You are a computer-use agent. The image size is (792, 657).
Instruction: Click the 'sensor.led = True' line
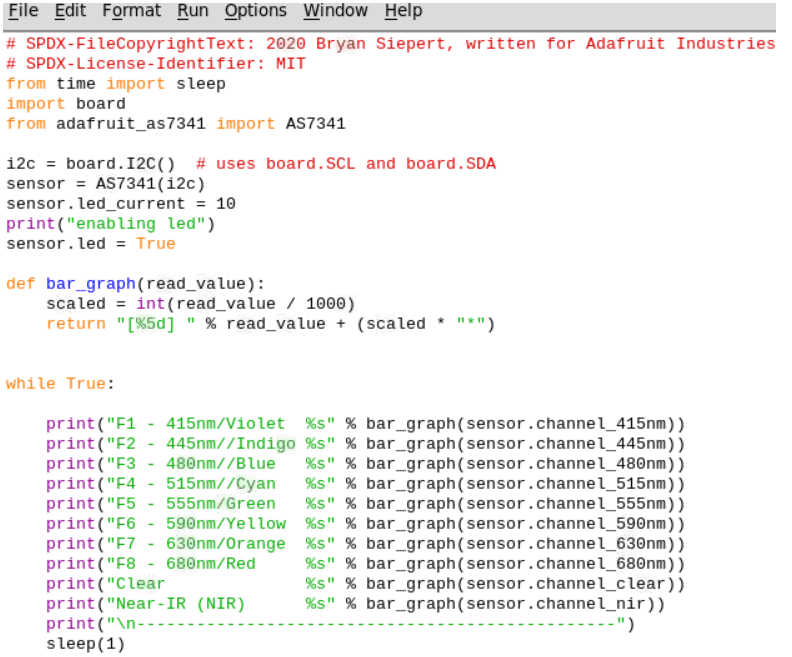click(90, 244)
